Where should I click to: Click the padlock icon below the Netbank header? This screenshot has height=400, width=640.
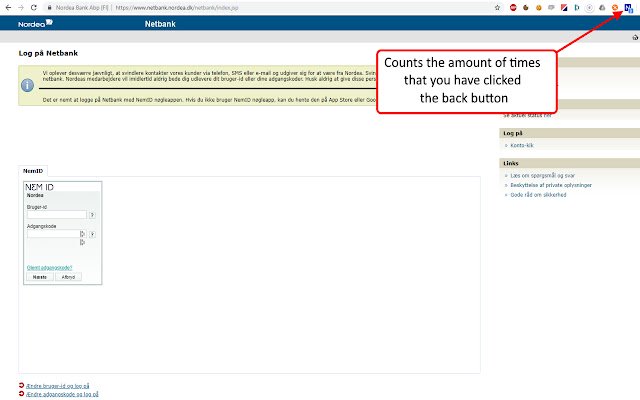pyautogui.click(x=635, y=37)
